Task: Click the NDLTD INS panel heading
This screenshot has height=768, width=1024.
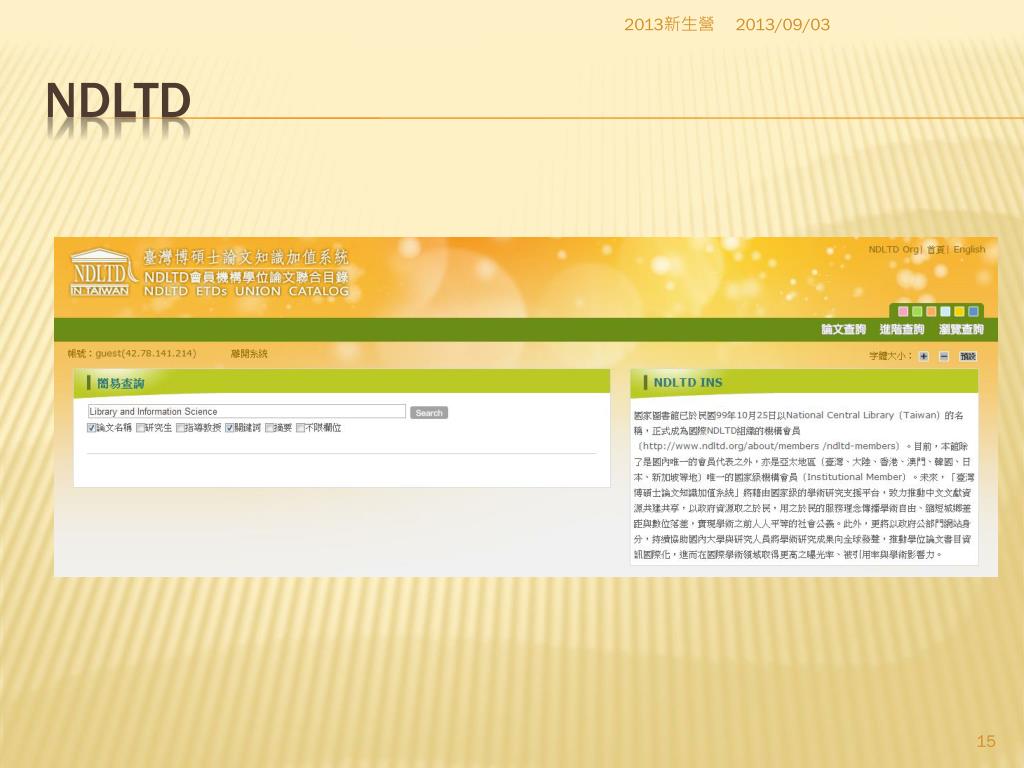Action: click(x=688, y=383)
